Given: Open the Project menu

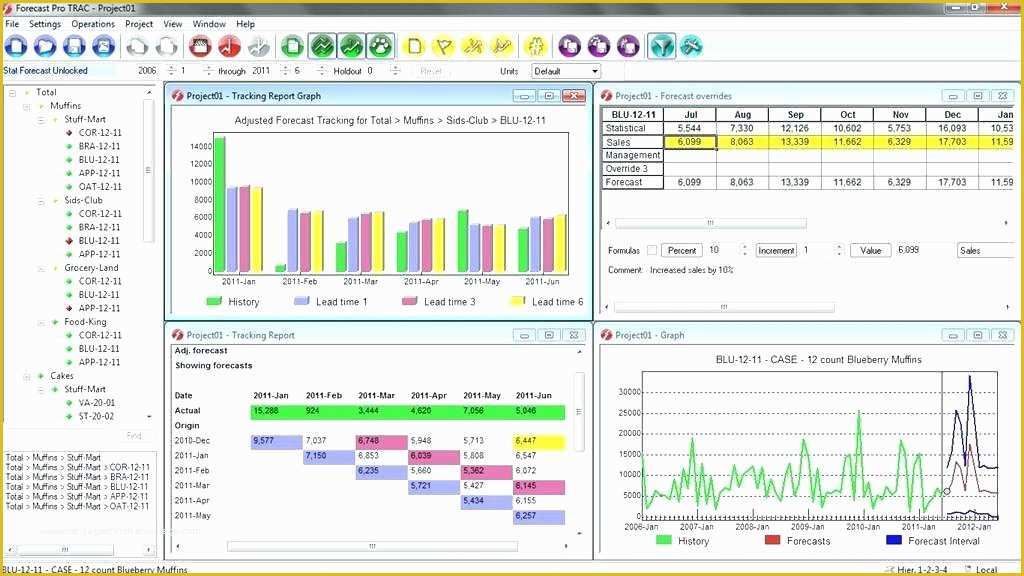Looking at the screenshot, I should [139, 24].
